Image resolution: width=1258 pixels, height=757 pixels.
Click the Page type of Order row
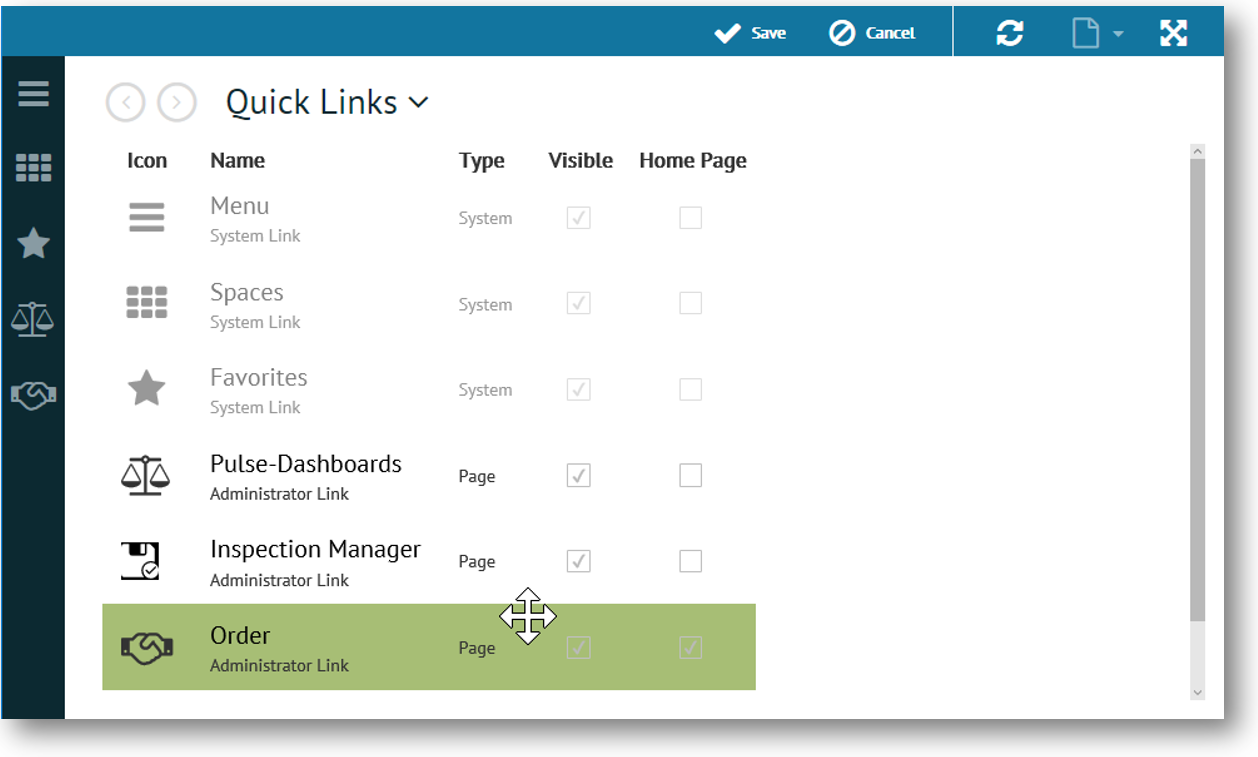tap(477, 648)
